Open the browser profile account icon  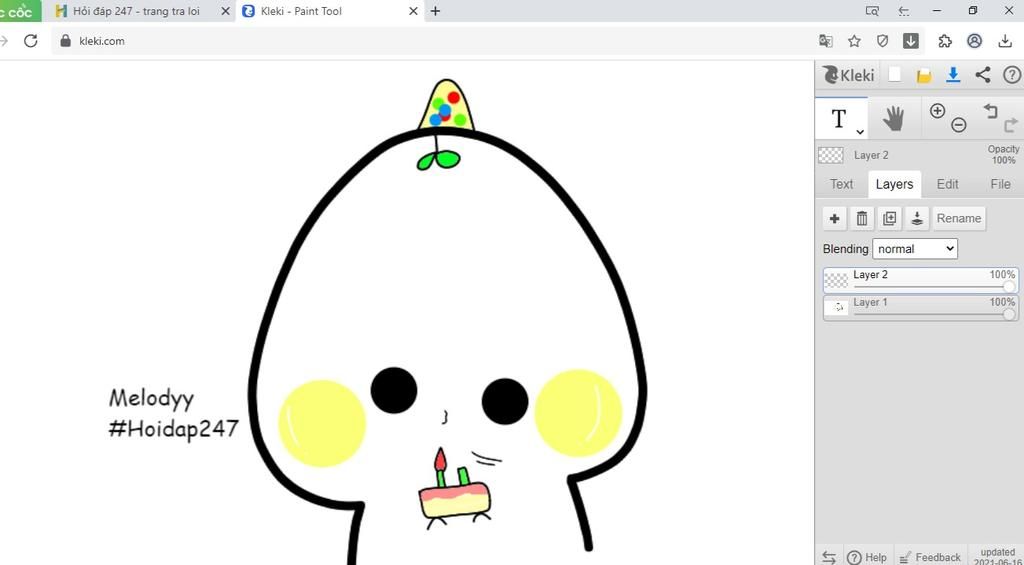974,41
